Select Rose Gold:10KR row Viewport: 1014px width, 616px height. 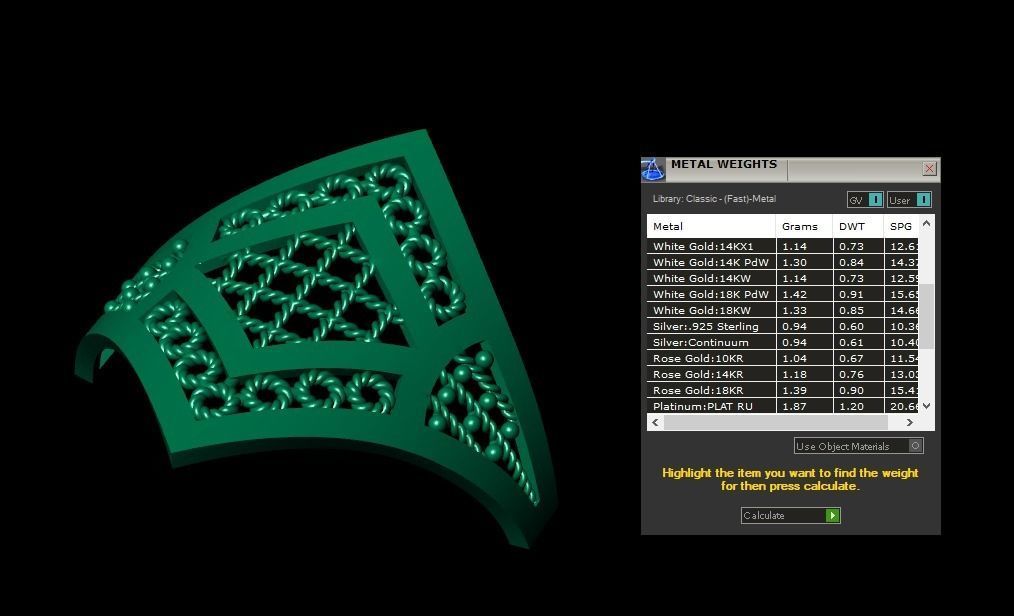click(x=782, y=358)
